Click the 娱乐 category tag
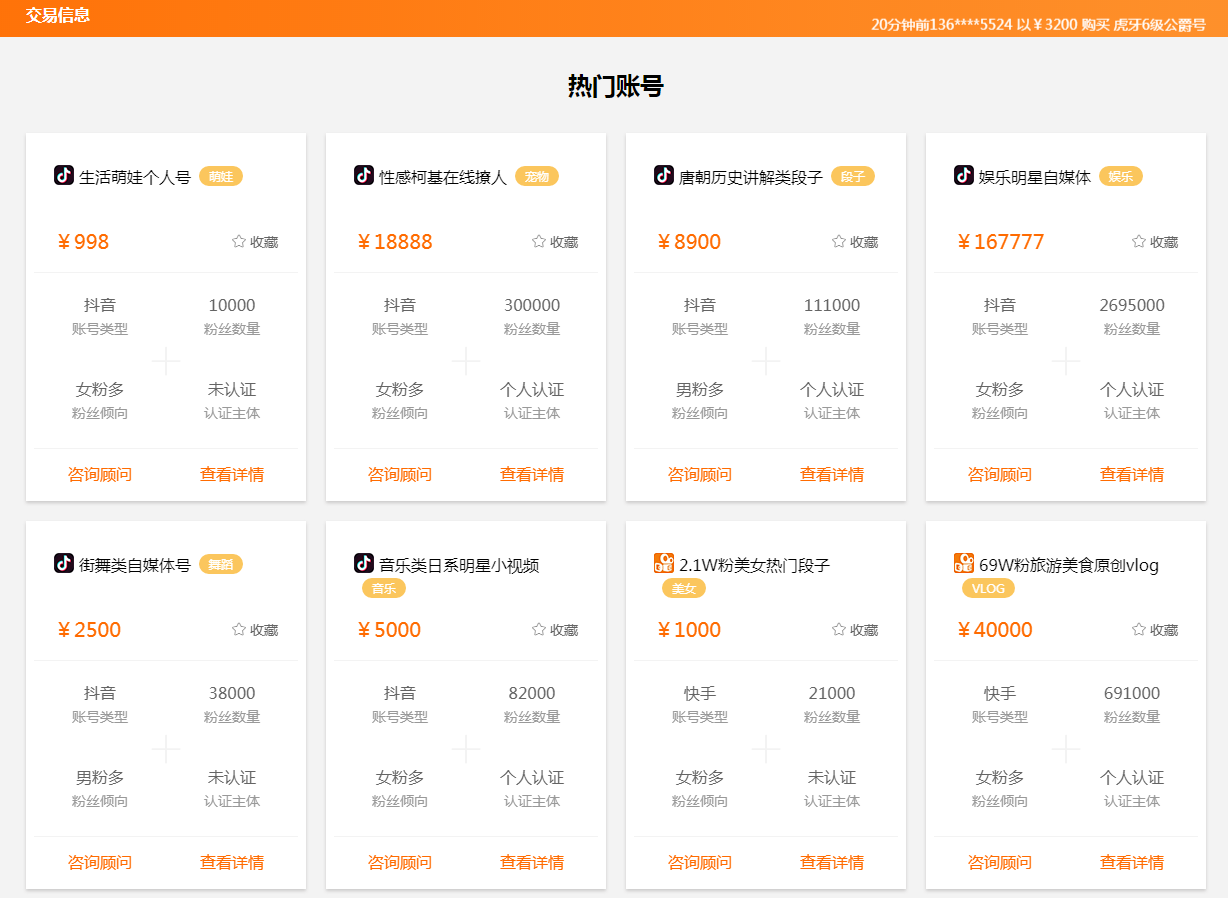 [x=1121, y=177]
